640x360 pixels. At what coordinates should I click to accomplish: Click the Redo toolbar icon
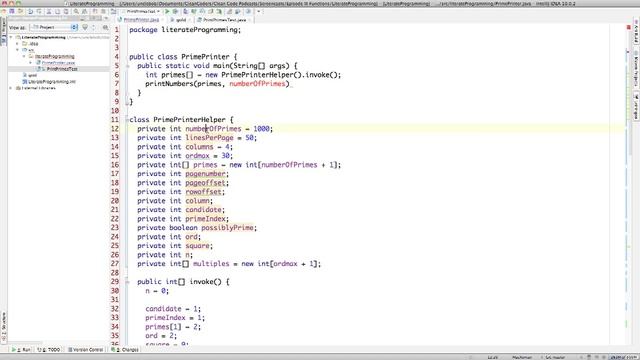[39, 11]
